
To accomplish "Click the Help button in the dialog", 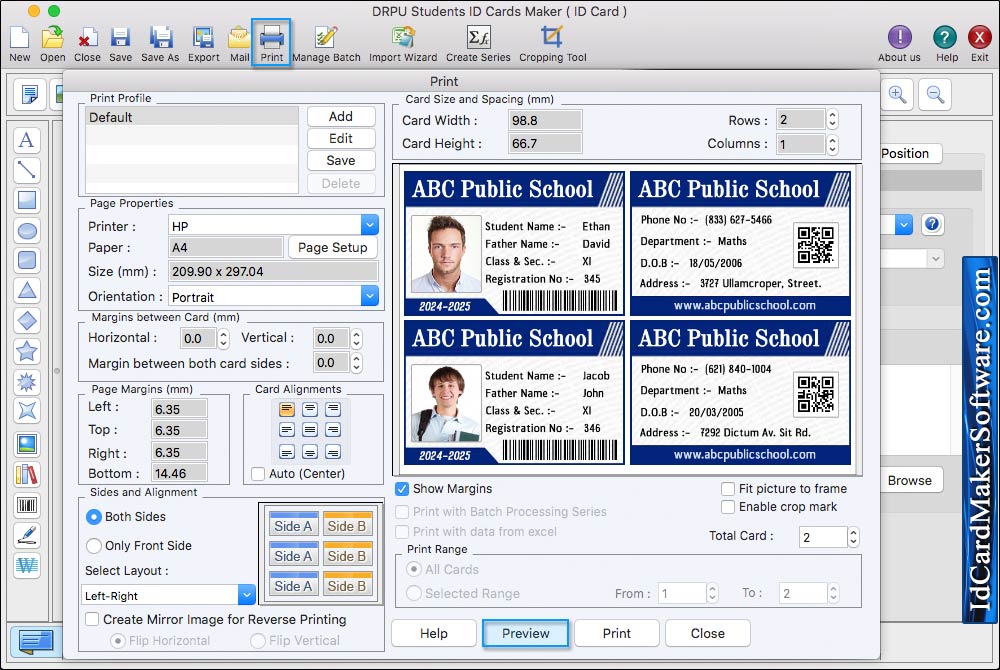I will coord(434,633).
